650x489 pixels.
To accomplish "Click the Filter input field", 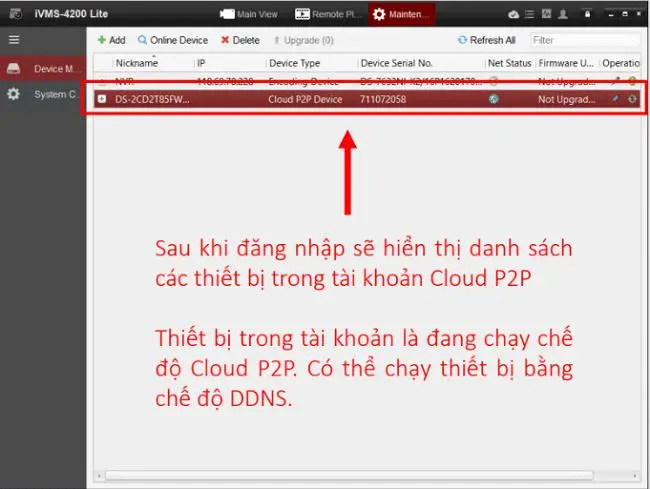I will [585, 40].
